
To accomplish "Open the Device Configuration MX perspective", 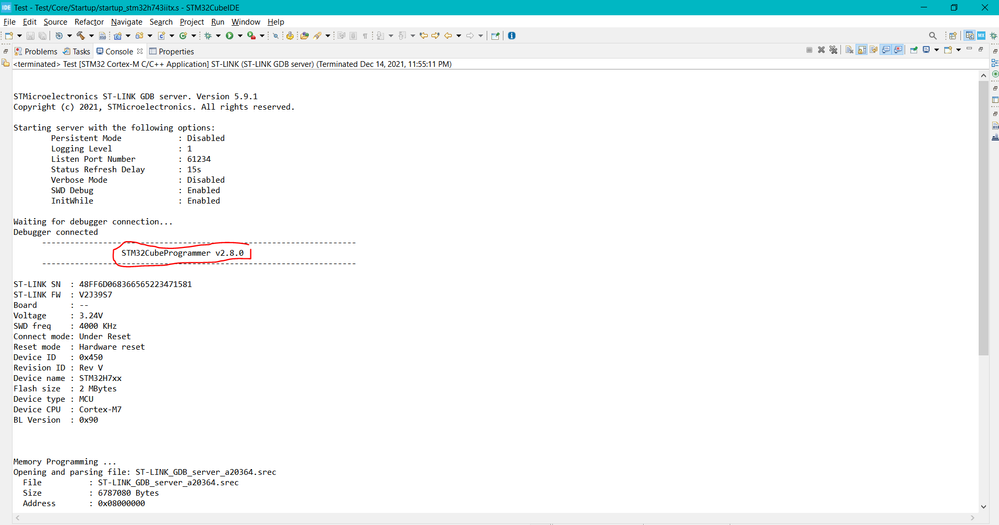I will [981, 36].
